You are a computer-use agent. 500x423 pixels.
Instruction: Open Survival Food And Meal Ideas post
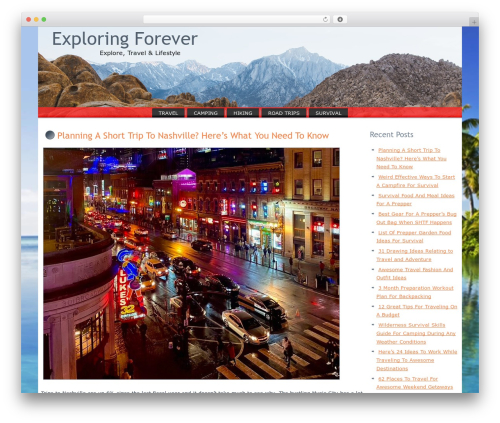(x=415, y=199)
